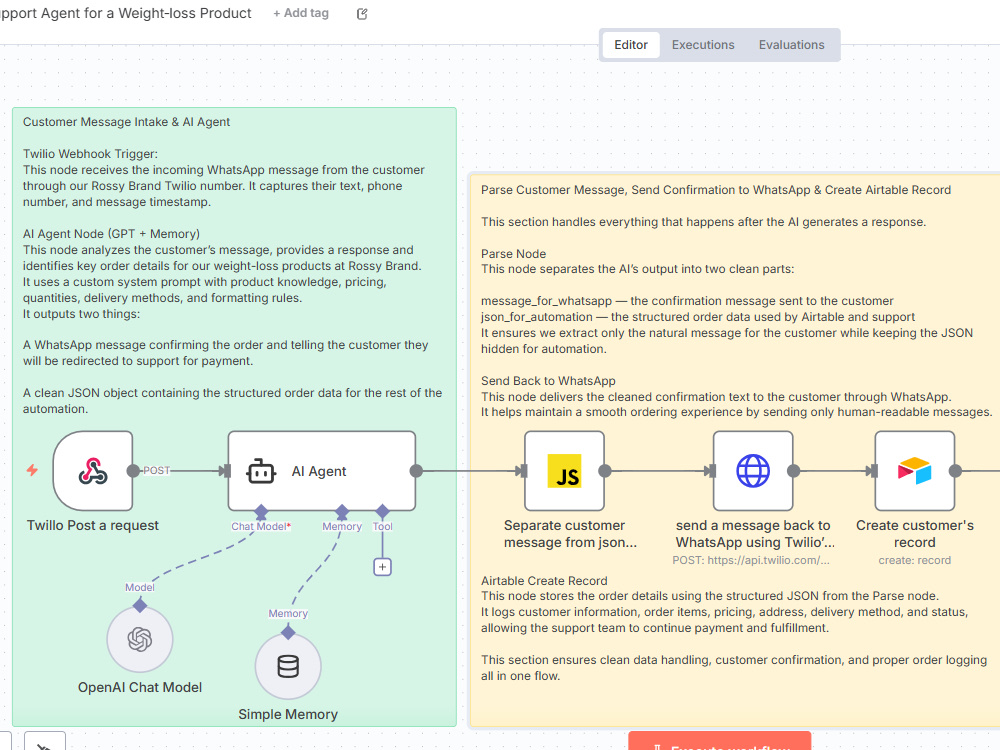Click the 'POST: https://api.twilio.com/...' subtitle

751,560
